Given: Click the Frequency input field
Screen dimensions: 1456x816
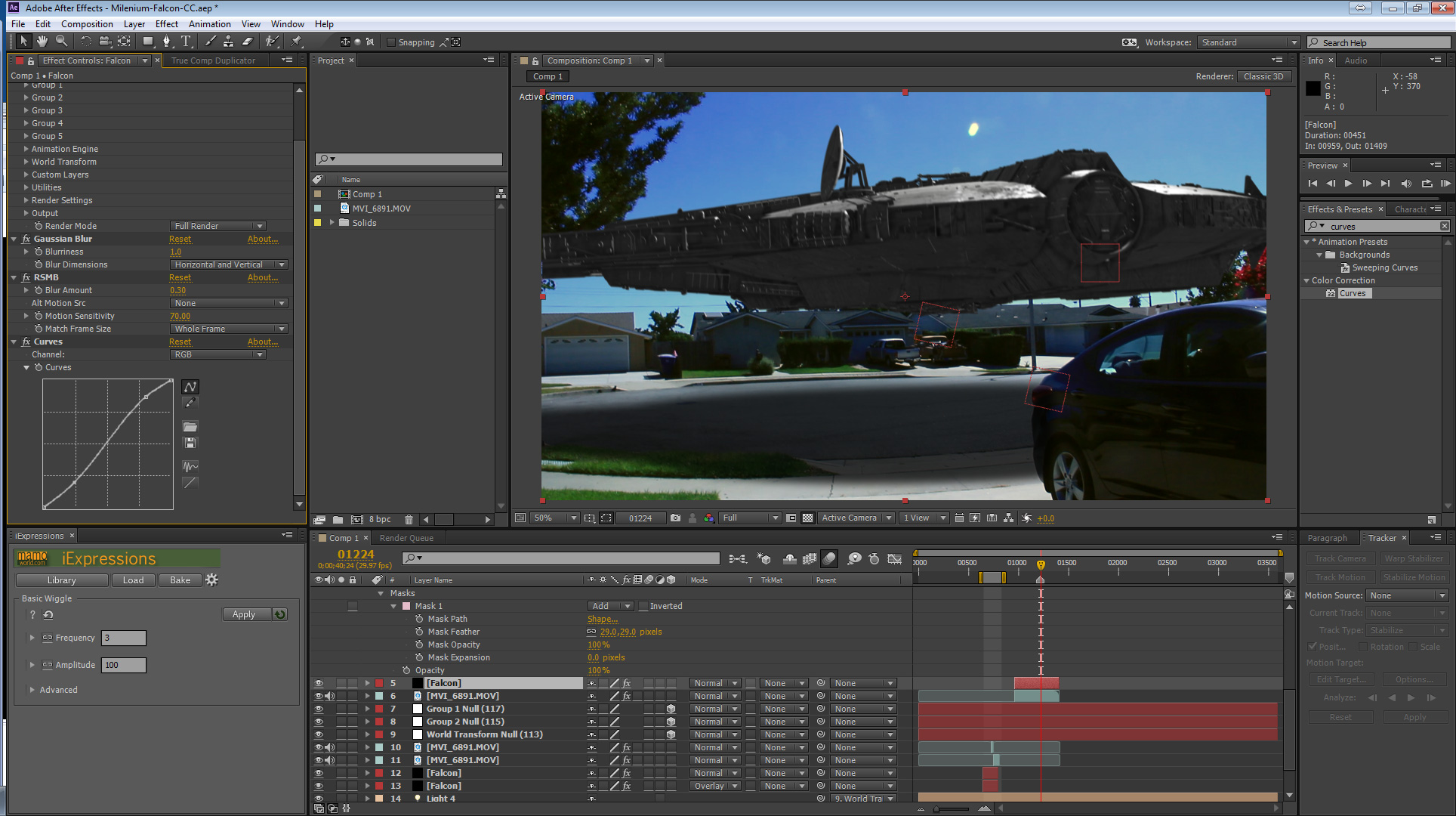Looking at the screenshot, I should (x=124, y=638).
